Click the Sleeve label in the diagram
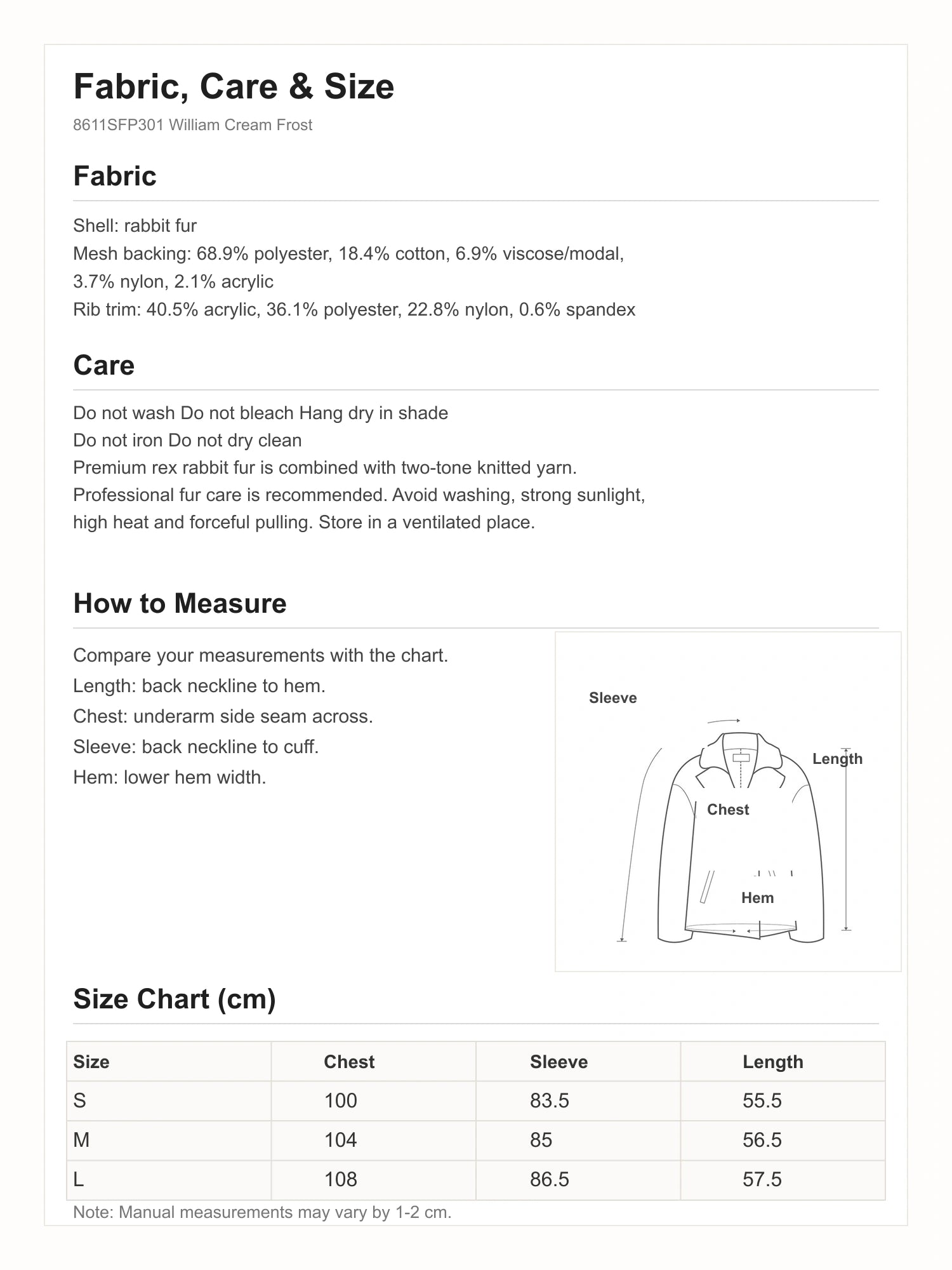The height and width of the screenshot is (1270, 952). [x=612, y=698]
